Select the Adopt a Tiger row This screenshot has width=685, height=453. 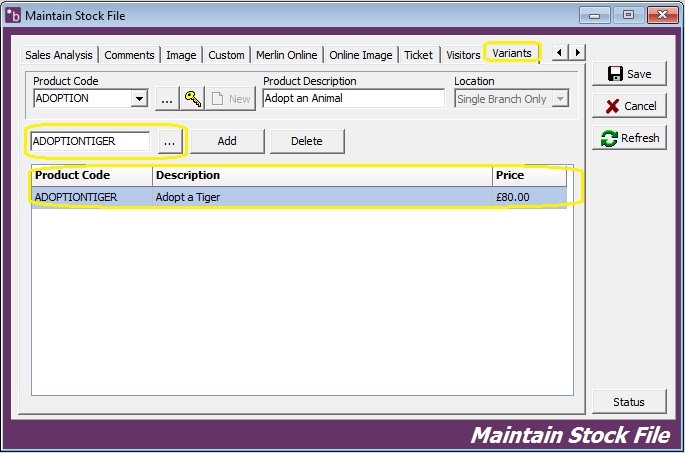(x=298, y=197)
